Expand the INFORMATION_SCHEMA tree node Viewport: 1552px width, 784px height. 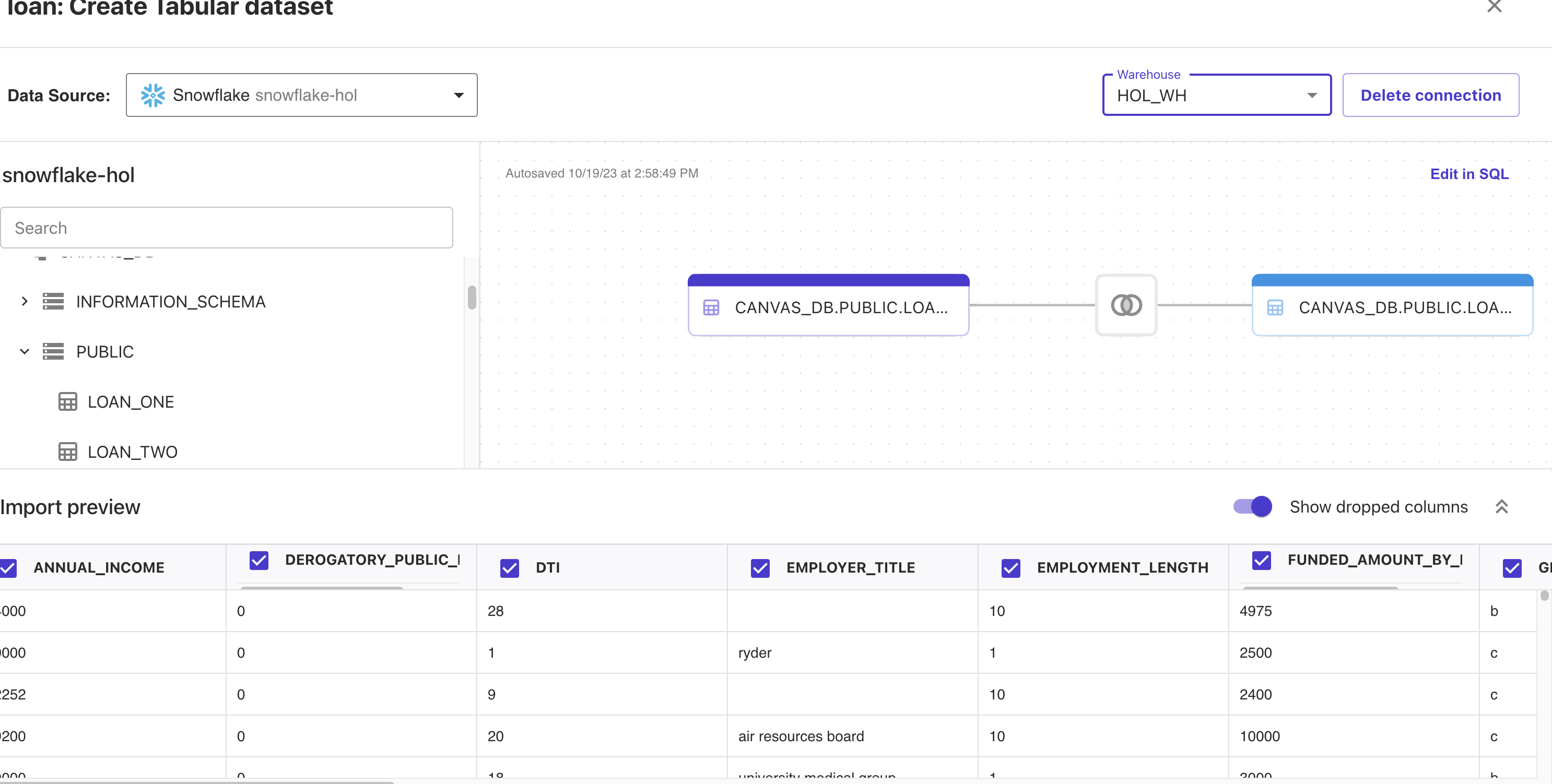click(x=24, y=301)
